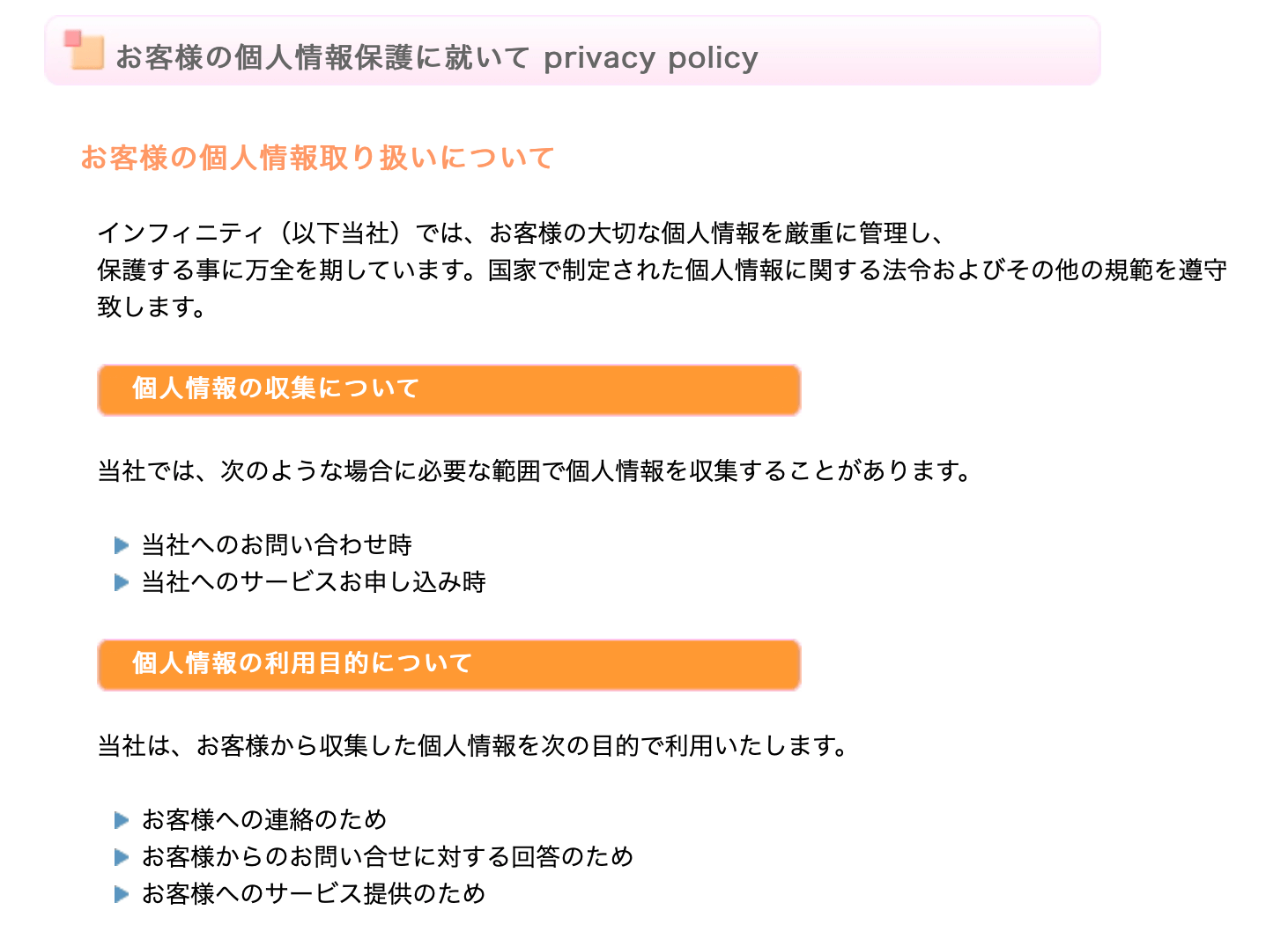This screenshot has width=1288, height=932.
Task: Click the list item お客様からのお問い合せに対する回答のため
Action: click(388, 857)
